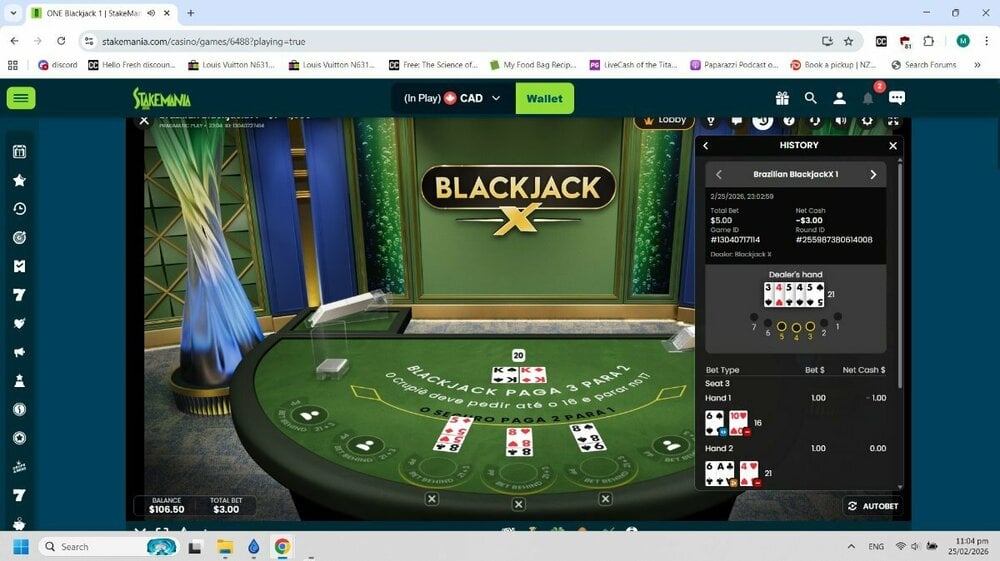The height and width of the screenshot is (561, 1000).
Task: Click the history panel vertical scrollbar
Action: click(900, 270)
